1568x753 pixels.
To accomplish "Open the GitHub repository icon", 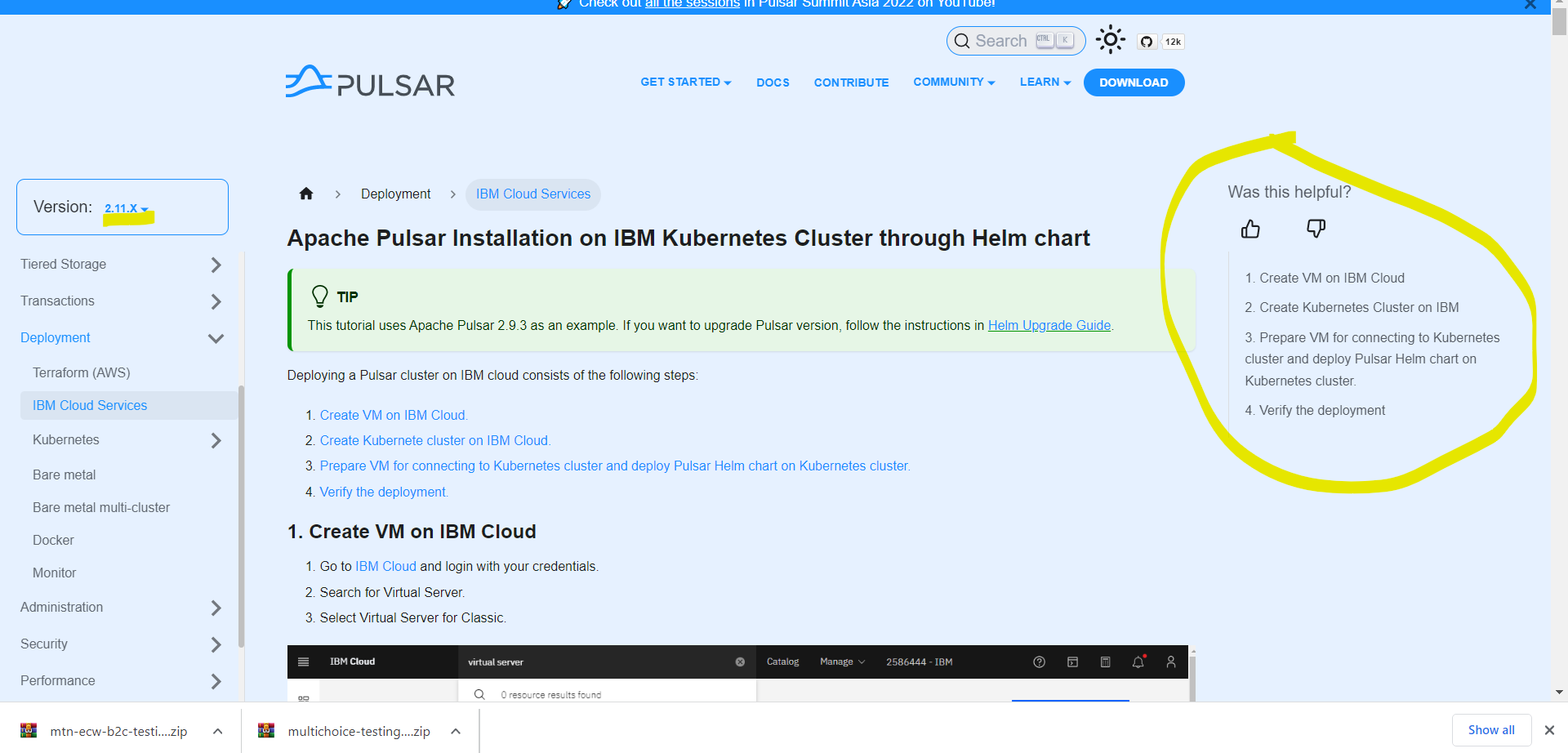I will click(1147, 42).
